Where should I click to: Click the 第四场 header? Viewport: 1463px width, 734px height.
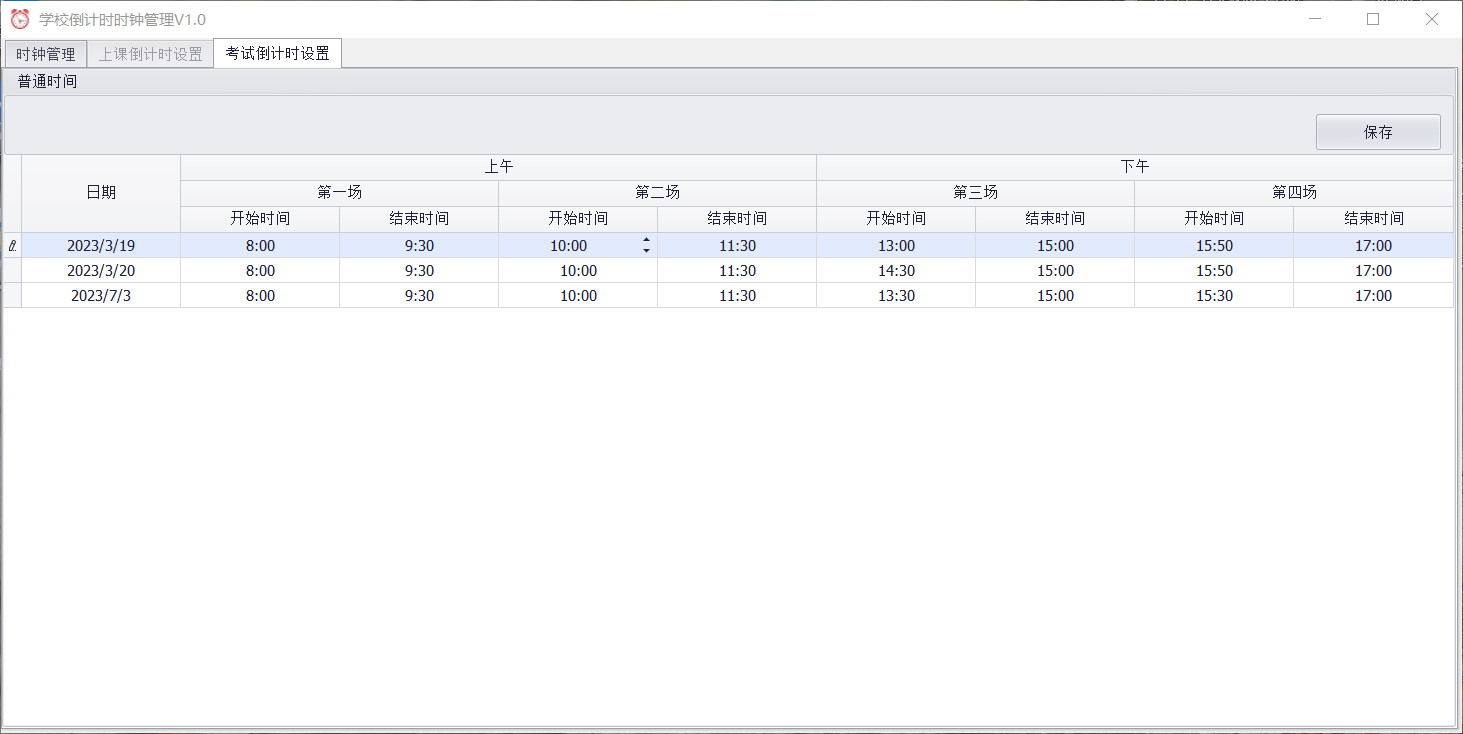tap(1294, 193)
